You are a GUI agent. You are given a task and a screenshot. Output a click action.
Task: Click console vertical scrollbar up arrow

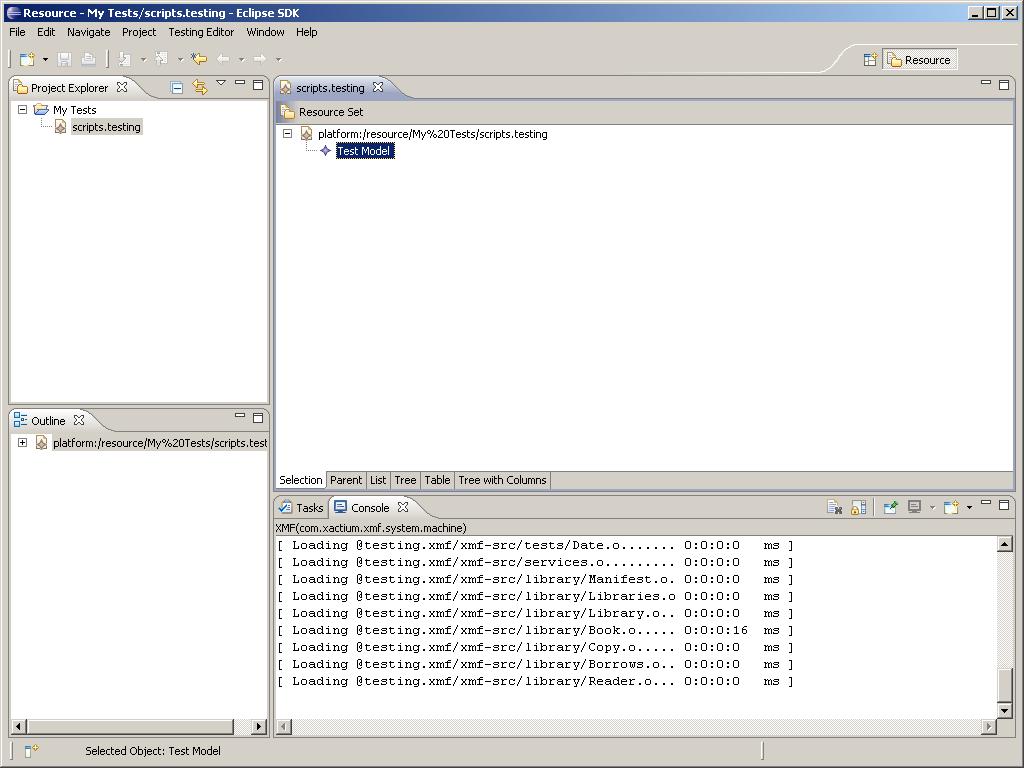(1004, 545)
